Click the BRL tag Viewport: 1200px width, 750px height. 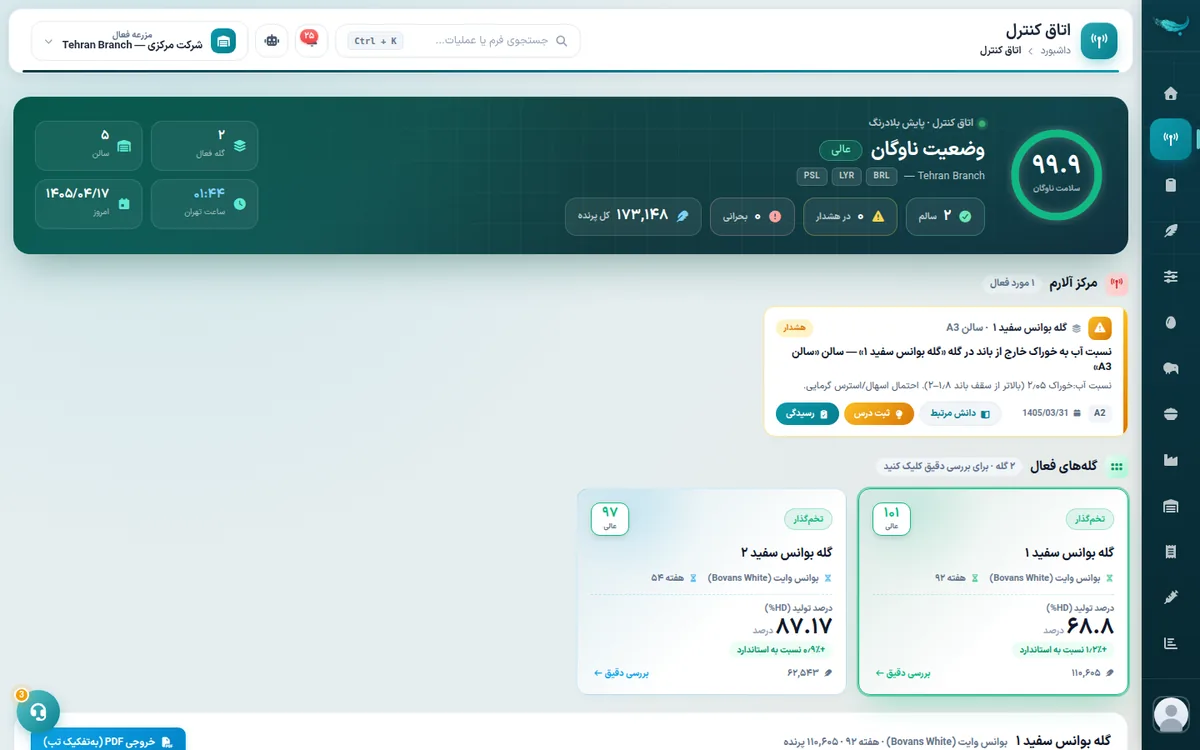pos(881,176)
